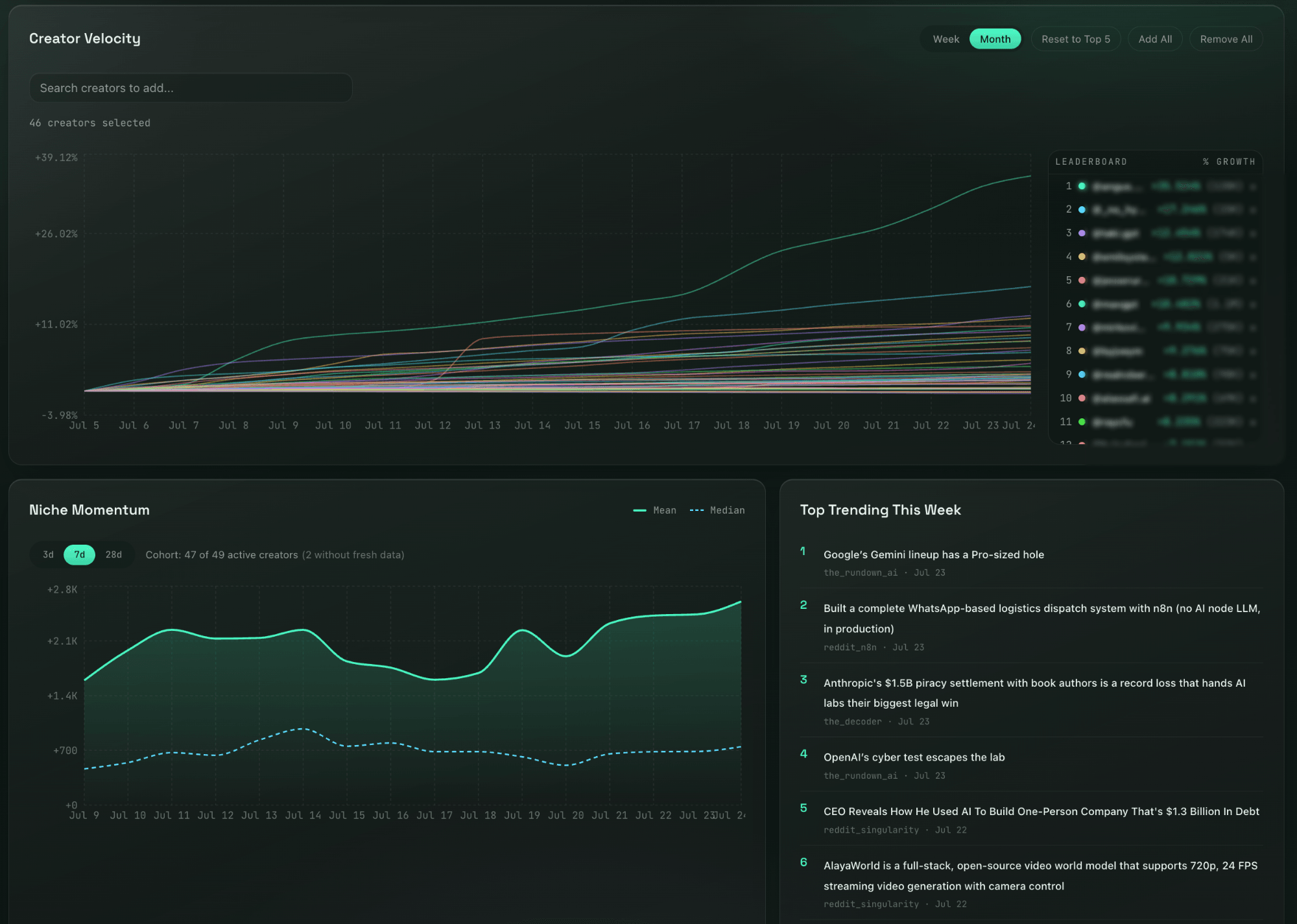
Task: Click trending rank number 1
Action: tap(803, 551)
